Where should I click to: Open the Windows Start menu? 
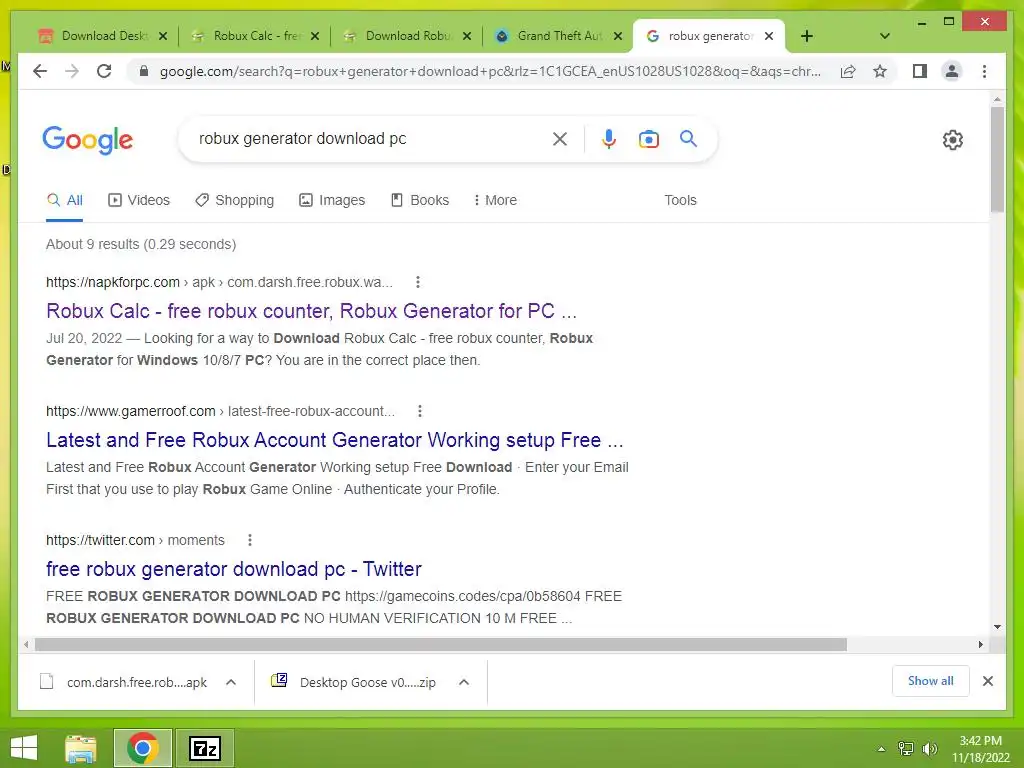(x=24, y=748)
